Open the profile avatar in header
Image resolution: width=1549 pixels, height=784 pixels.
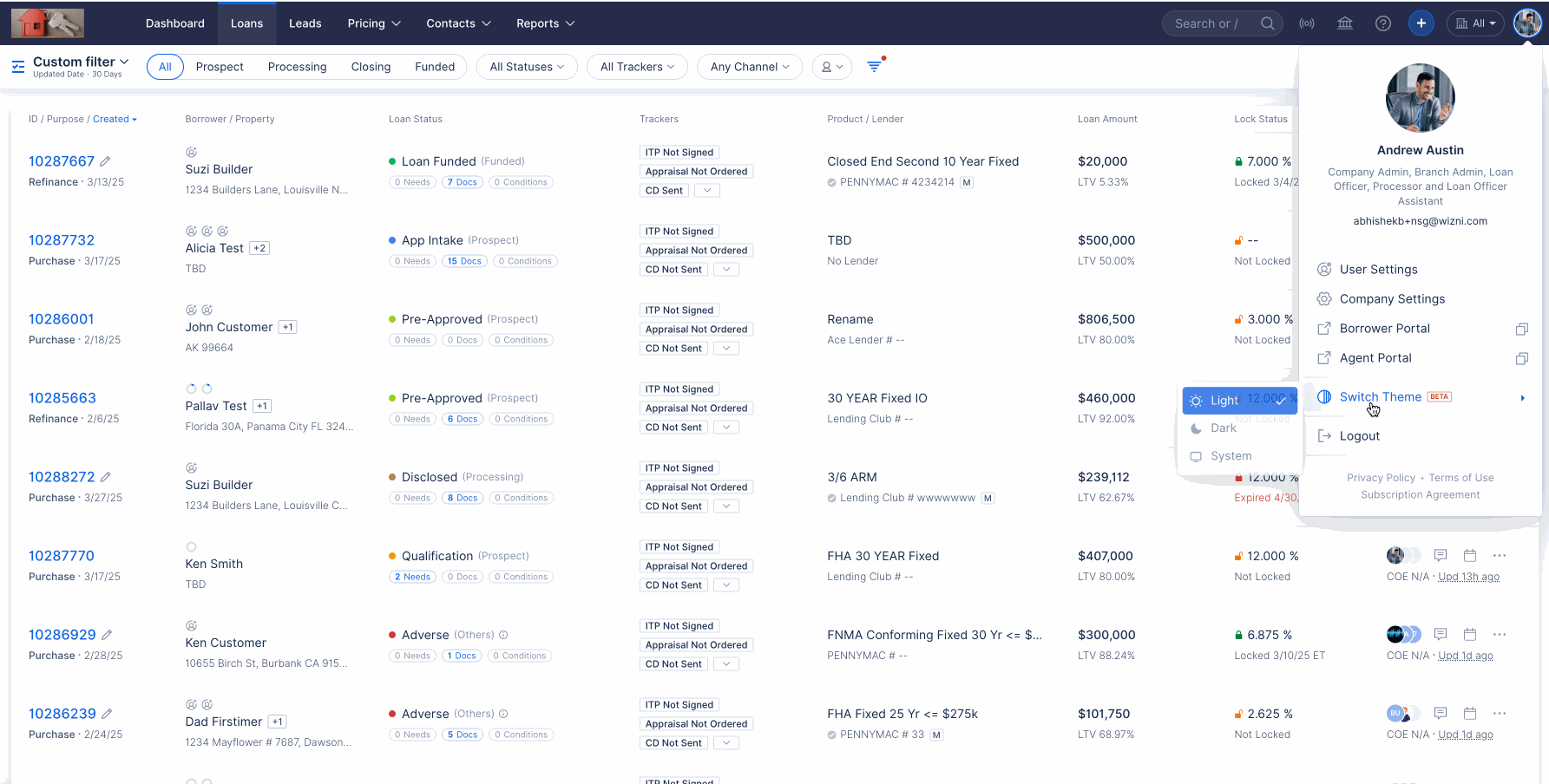click(1527, 23)
